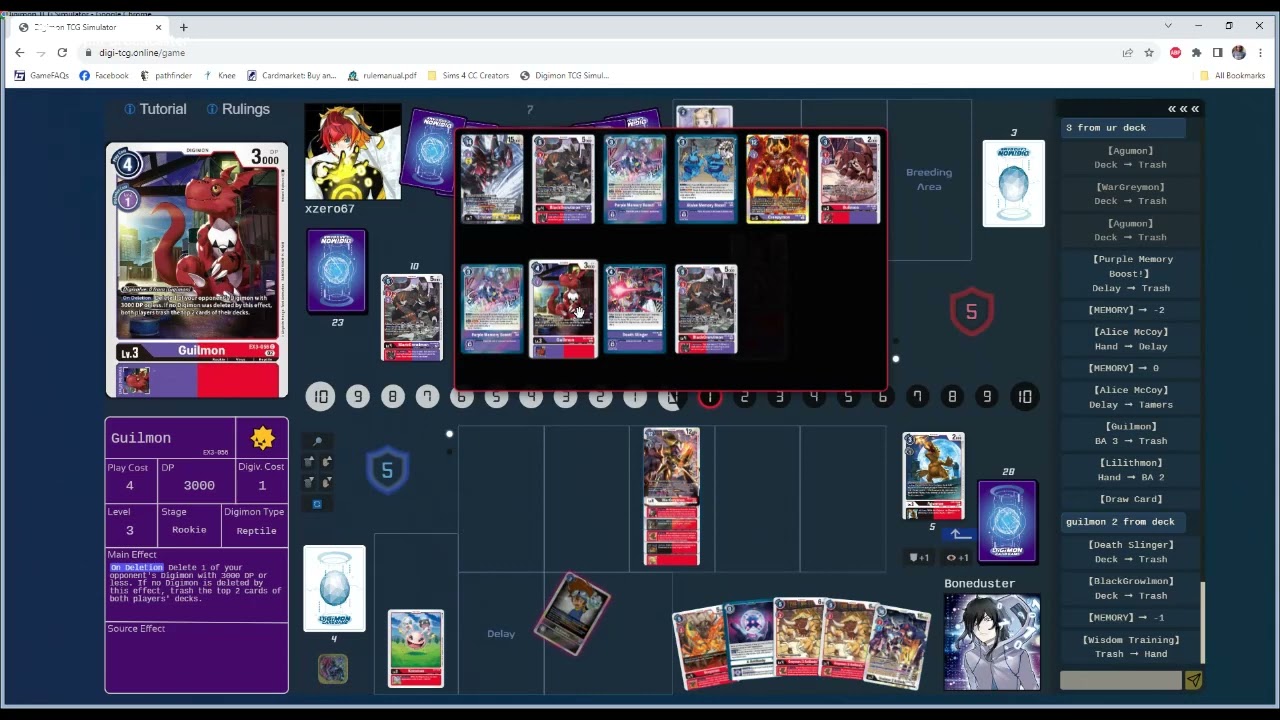Click the opponent's red security shield showing 5

971,312
